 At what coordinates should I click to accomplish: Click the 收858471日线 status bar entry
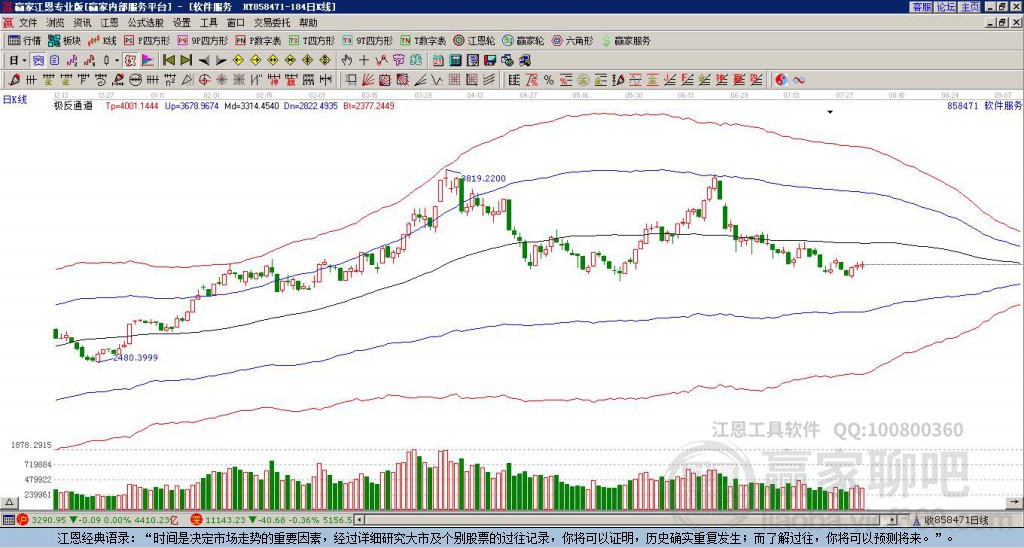957,520
